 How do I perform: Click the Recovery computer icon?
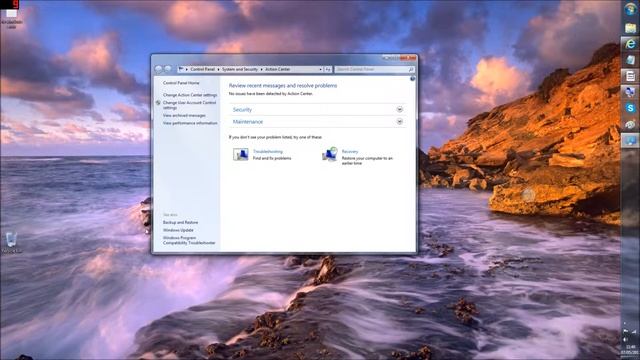(x=329, y=154)
